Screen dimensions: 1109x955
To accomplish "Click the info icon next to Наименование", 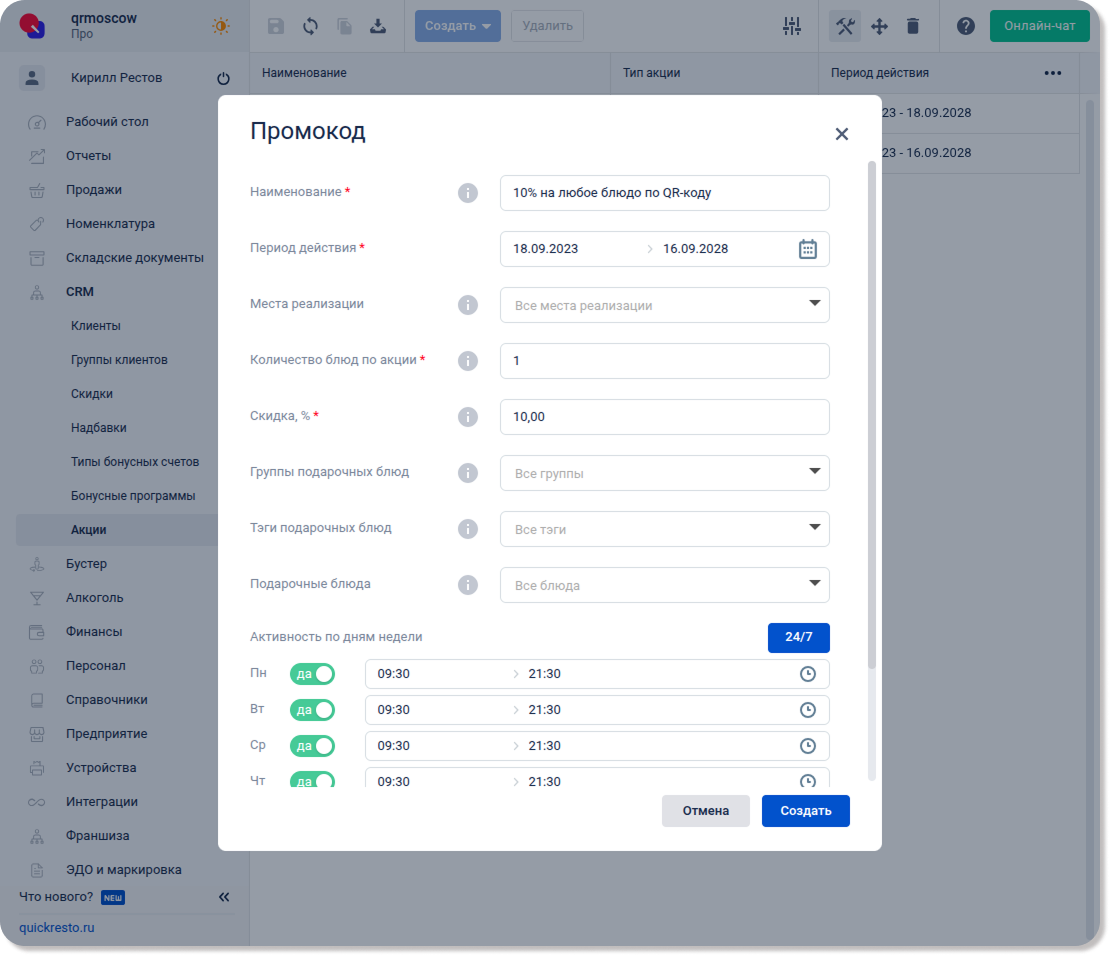I will click(x=467, y=193).
